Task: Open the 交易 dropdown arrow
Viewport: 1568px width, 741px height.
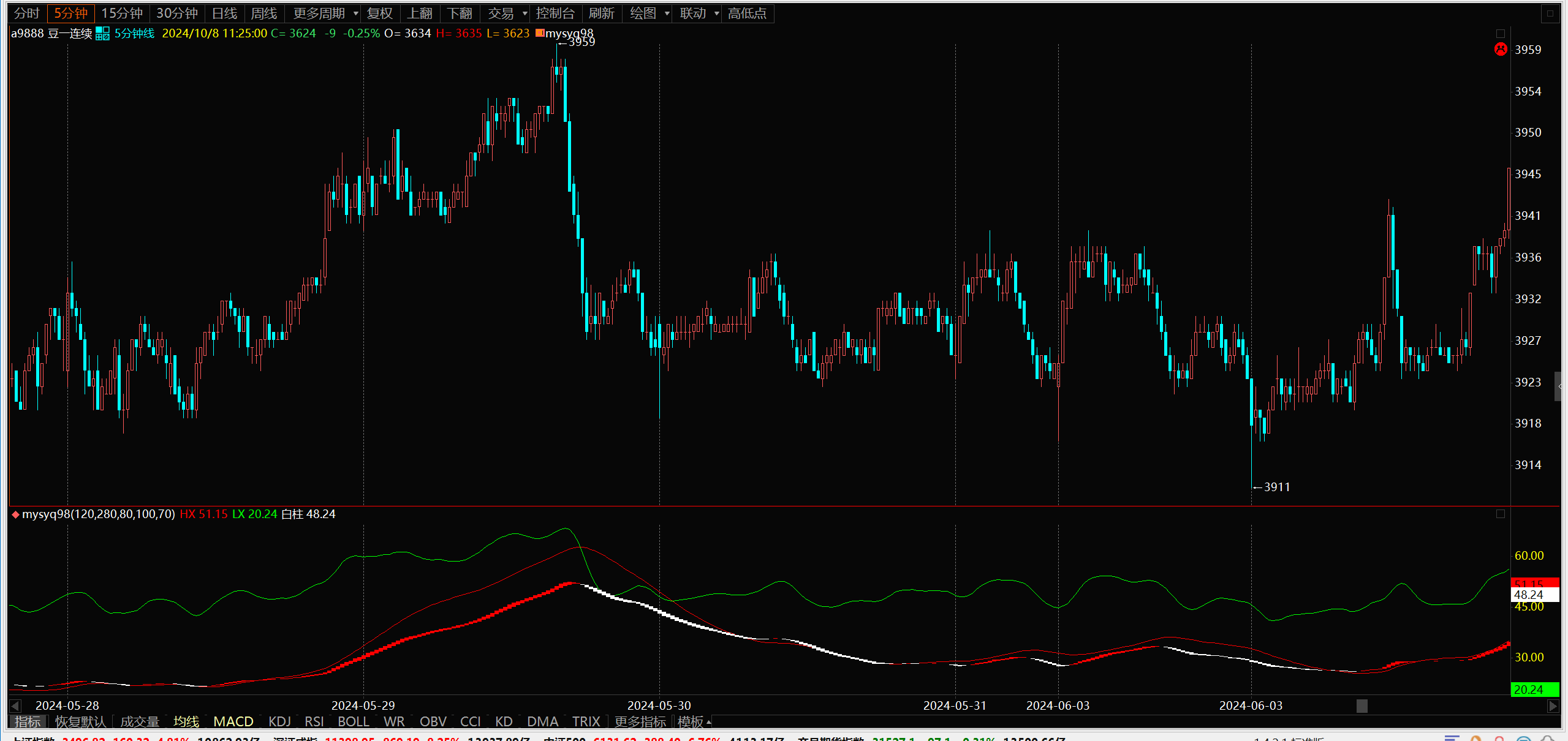Action: (525, 13)
